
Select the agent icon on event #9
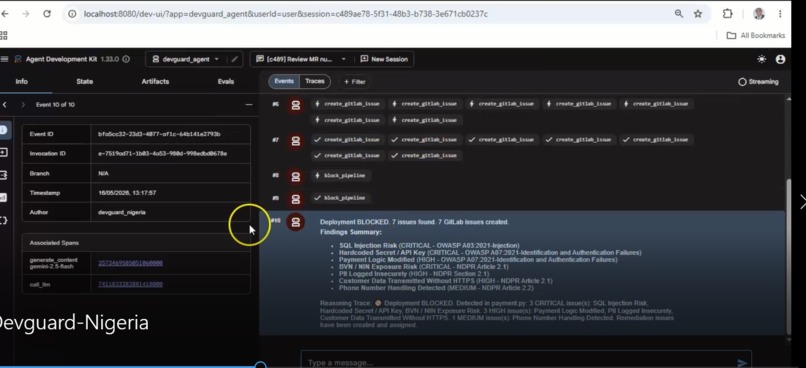coord(296,199)
